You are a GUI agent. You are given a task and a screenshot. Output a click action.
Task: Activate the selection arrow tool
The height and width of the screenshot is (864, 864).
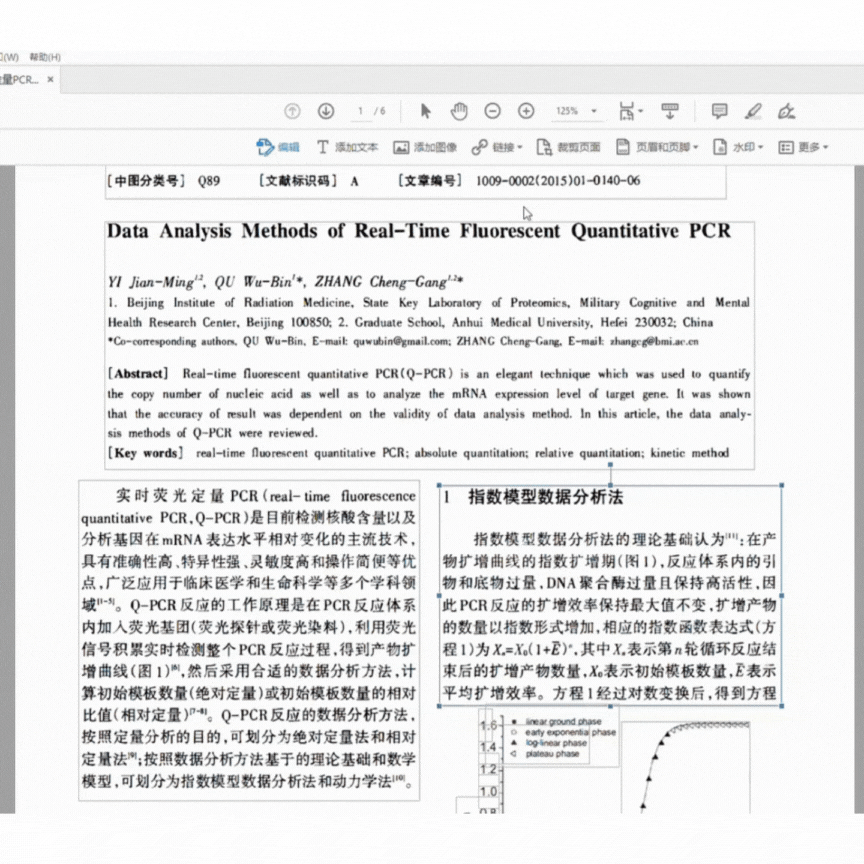click(424, 111)
